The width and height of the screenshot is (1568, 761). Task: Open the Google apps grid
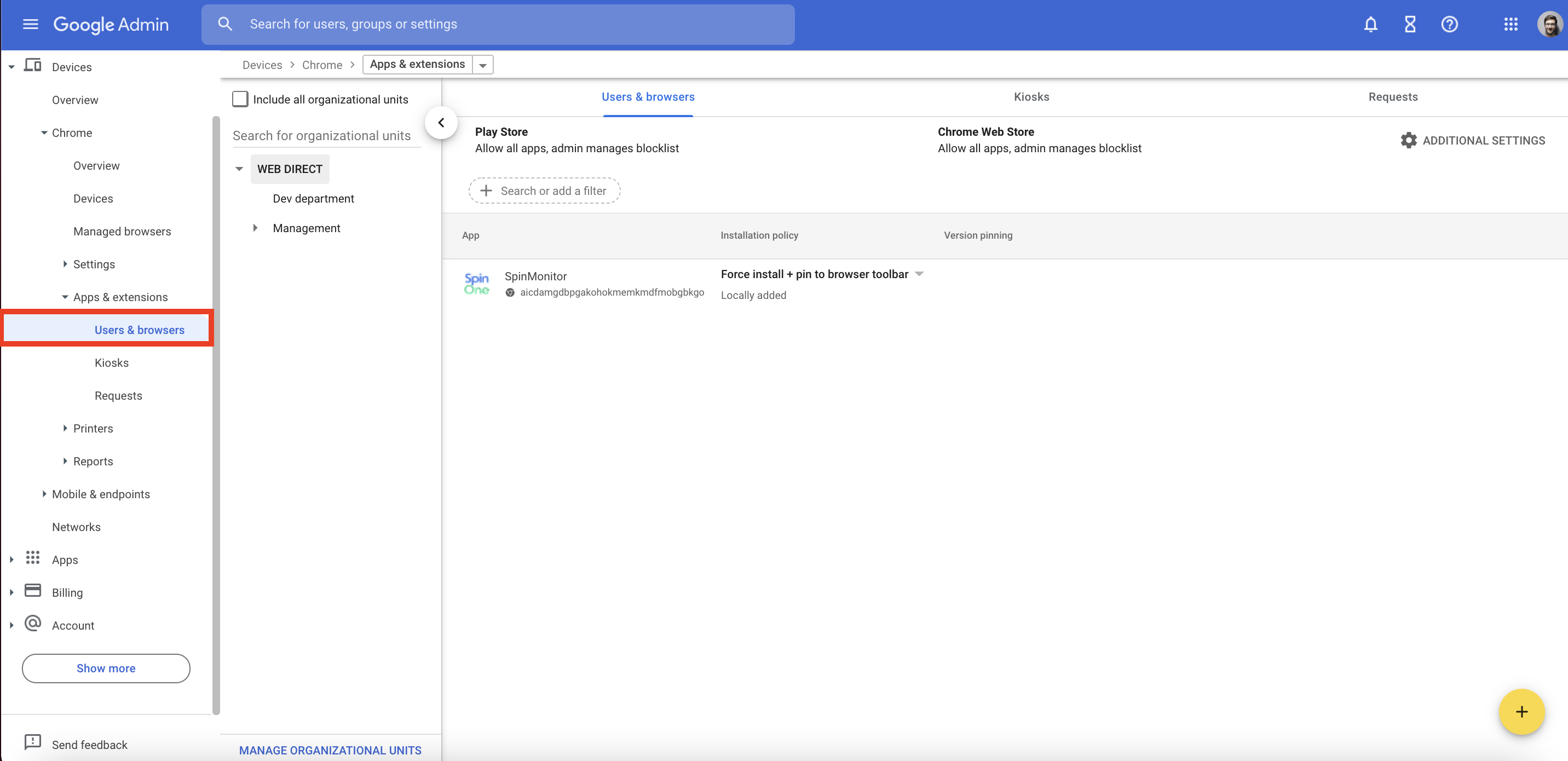point(1510,24)
